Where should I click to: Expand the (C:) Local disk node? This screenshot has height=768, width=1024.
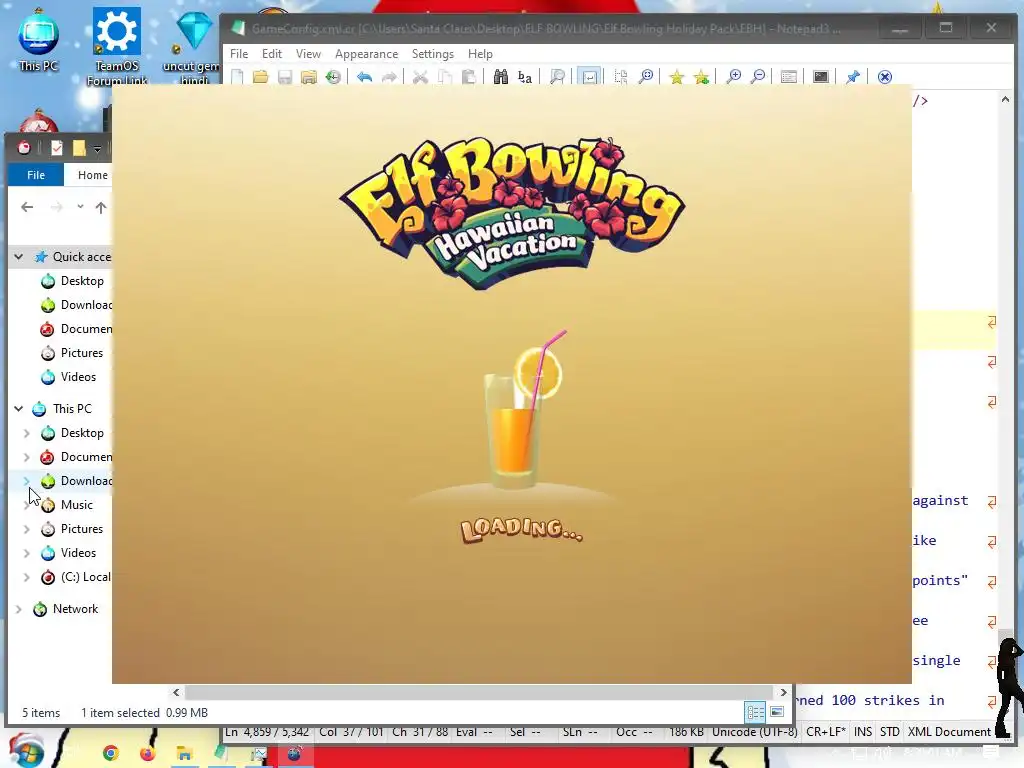[x=27, y=577]
